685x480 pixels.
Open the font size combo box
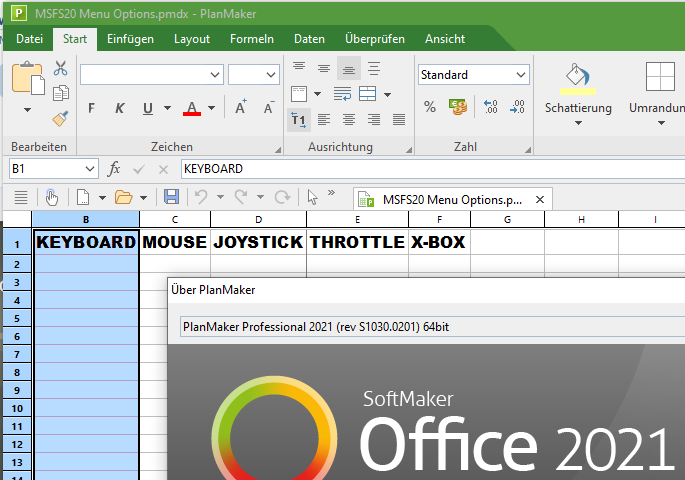point(254,75)
